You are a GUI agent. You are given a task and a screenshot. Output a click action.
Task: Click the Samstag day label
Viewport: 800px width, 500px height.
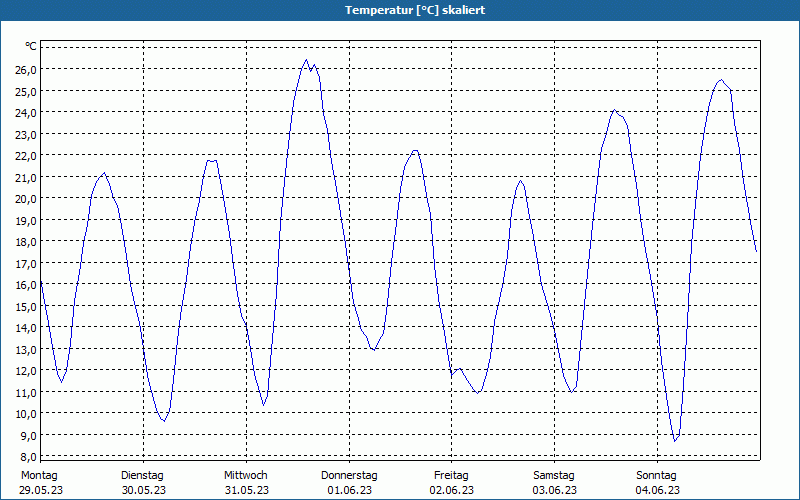[554, 475]
